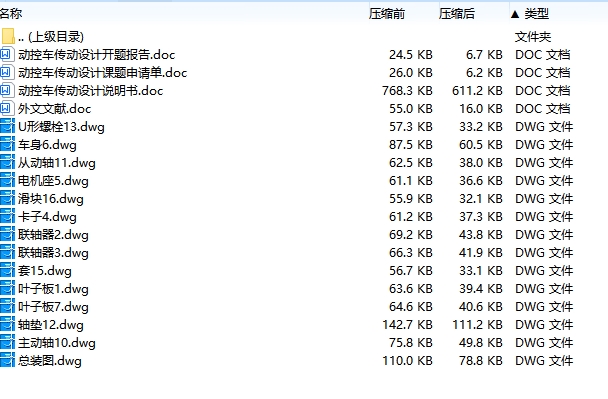Click Word icon of 动控车传动设计课题申请单.doc

coord(7,73)
